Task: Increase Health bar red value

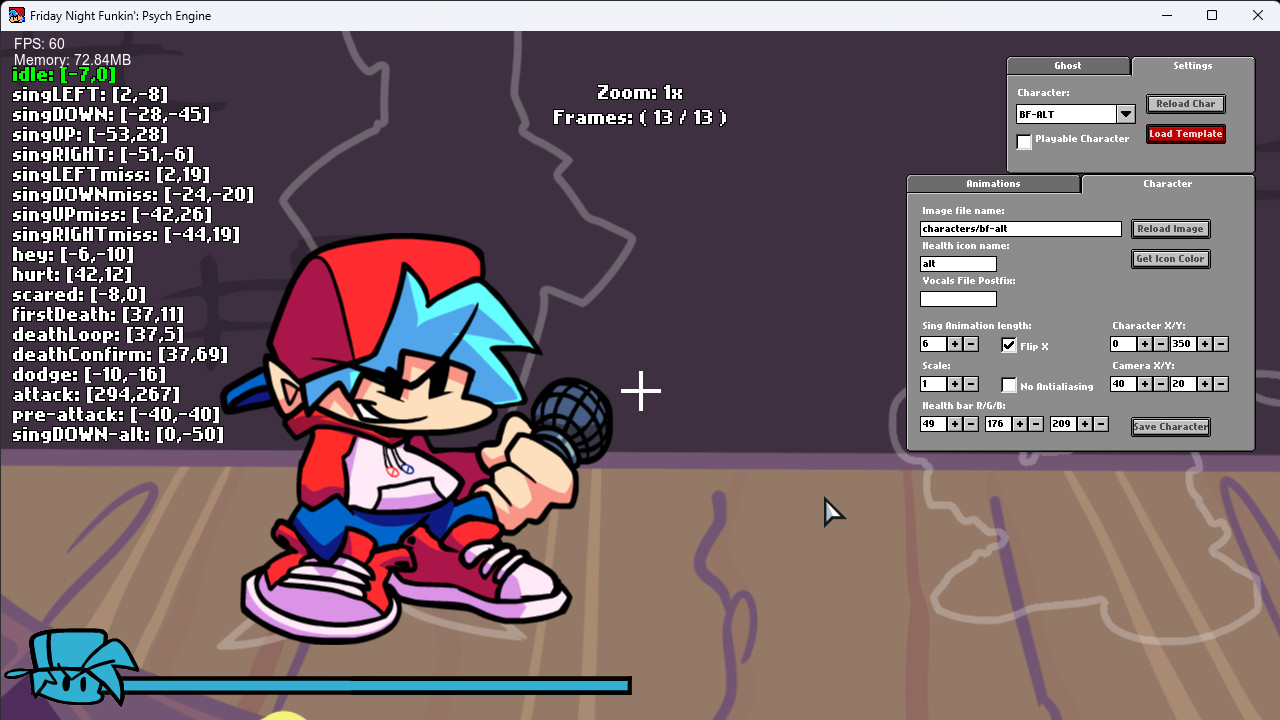Action: click(955, 424)
